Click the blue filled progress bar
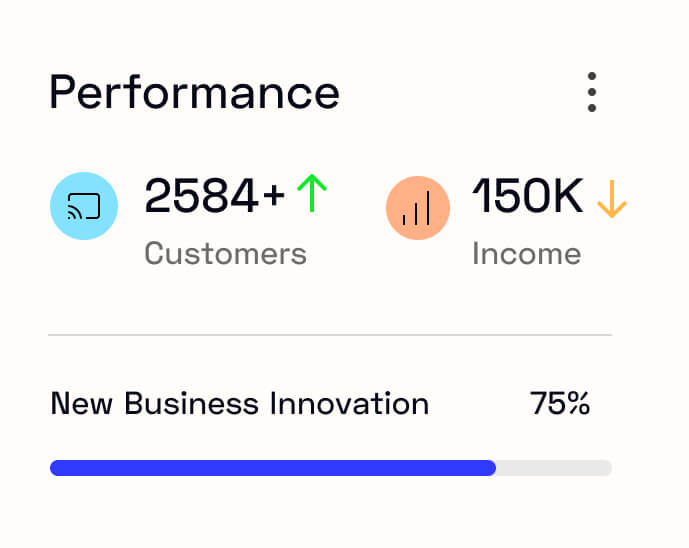This screenshot has height=548, width=689. 273,468
